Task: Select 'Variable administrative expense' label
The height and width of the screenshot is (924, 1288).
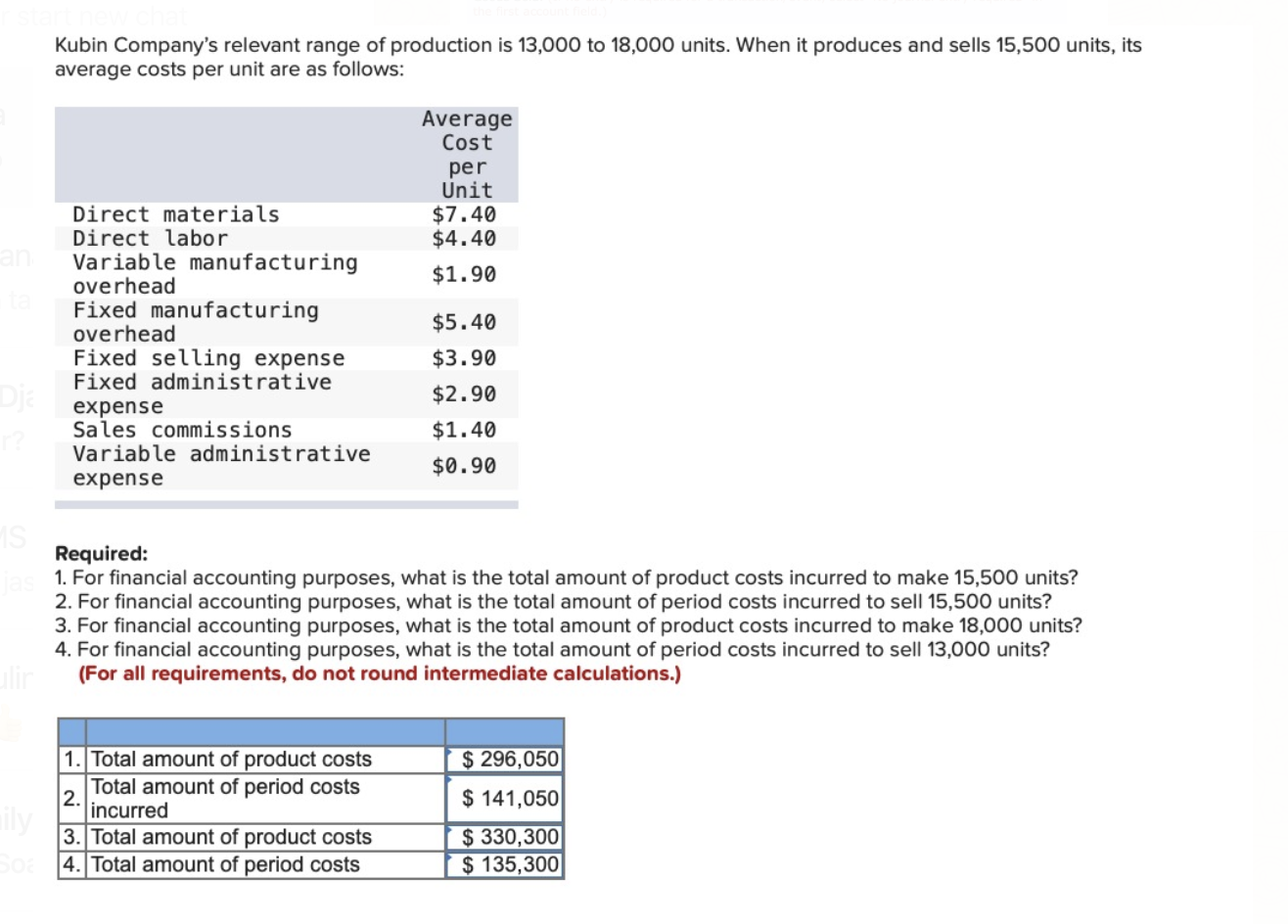Action: [222, 466]
